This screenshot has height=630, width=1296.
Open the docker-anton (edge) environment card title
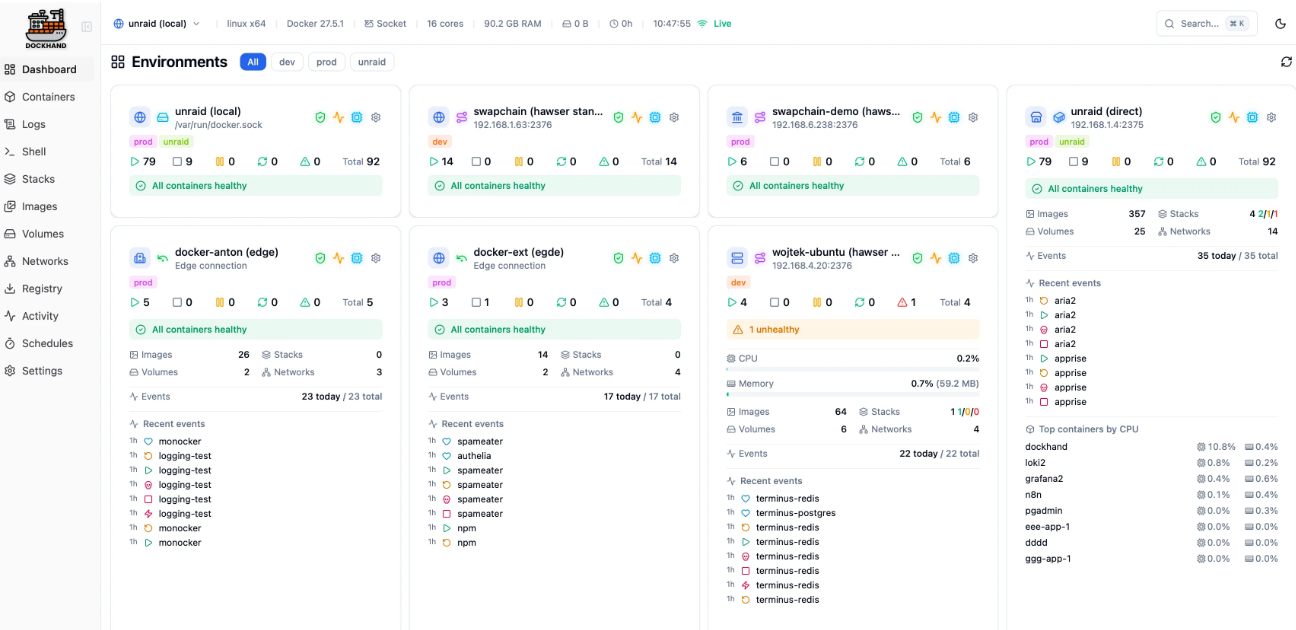(x=227, y=252)
